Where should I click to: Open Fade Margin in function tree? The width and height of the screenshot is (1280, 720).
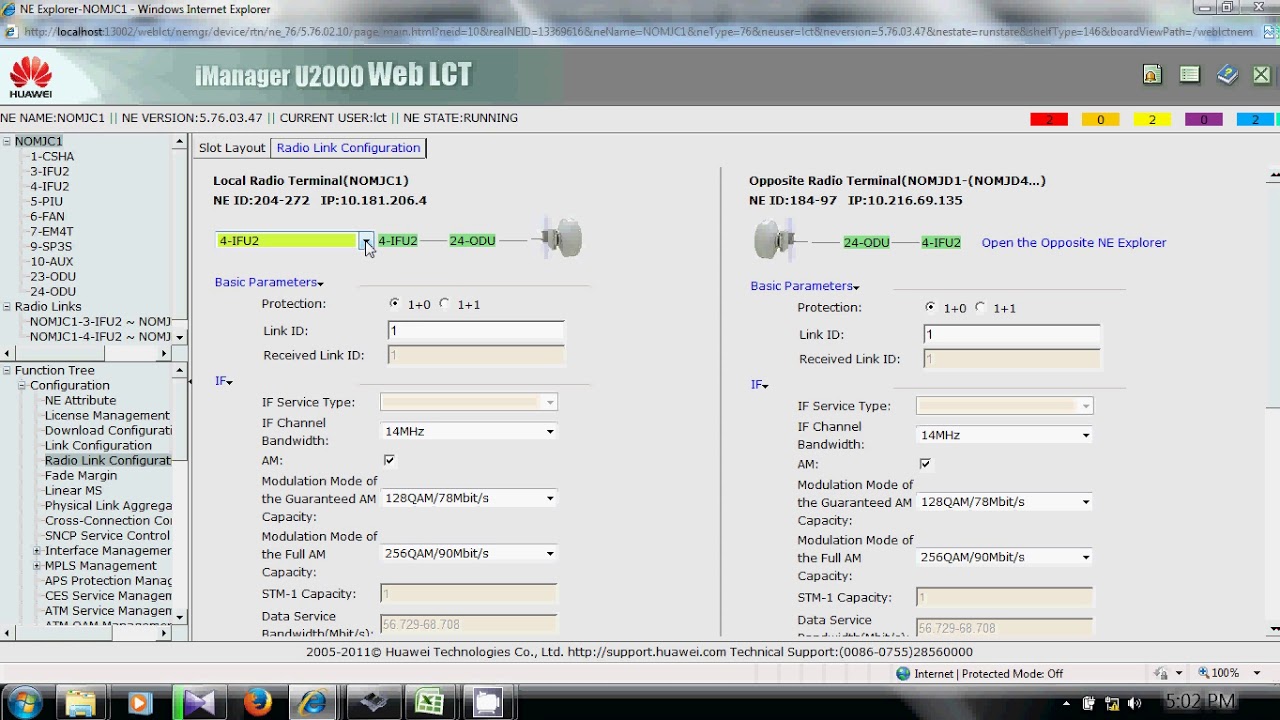[x=81, y=476]
